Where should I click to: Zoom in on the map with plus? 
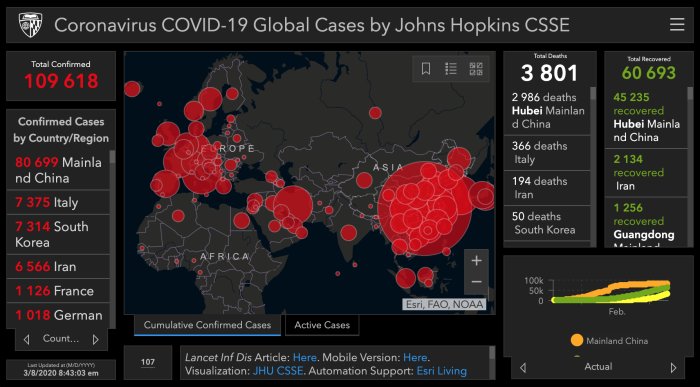click(x=476, y=261)
